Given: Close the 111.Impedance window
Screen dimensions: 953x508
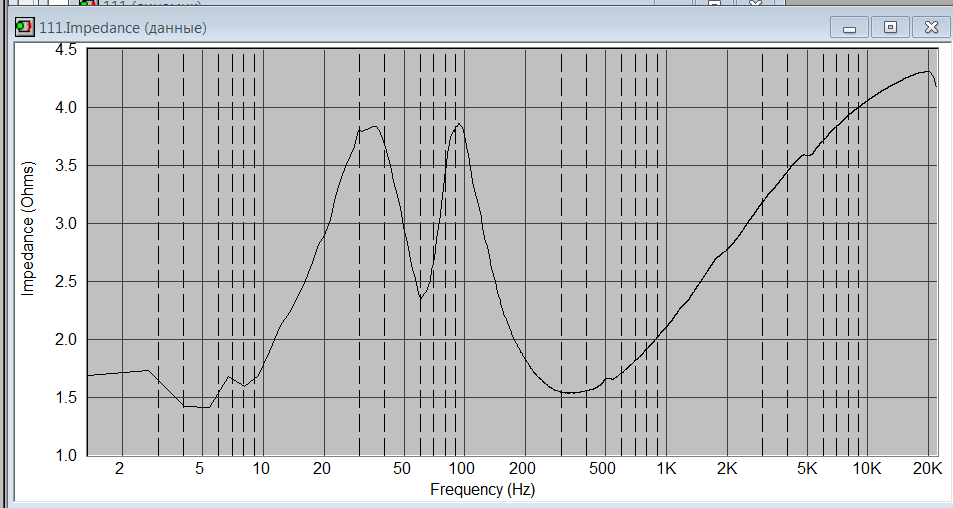Looking at the screenshot, I should click(x=931, y=27).
